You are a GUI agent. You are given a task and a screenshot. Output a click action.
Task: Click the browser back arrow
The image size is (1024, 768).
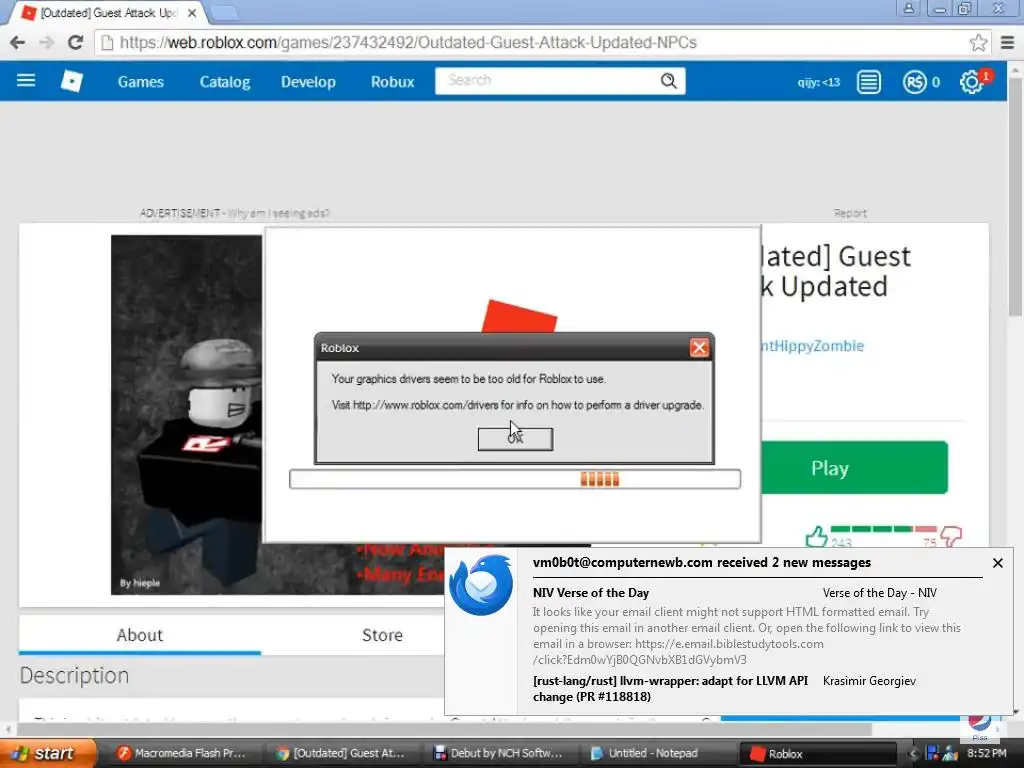18,42
